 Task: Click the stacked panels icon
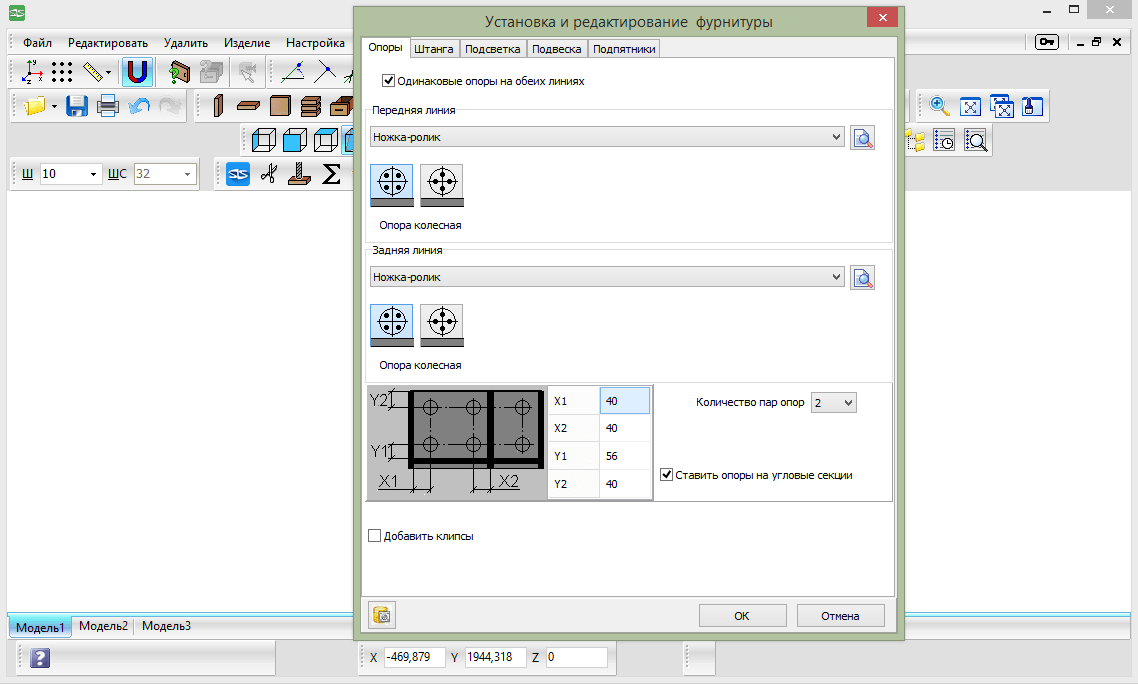[x=311, y=106]
